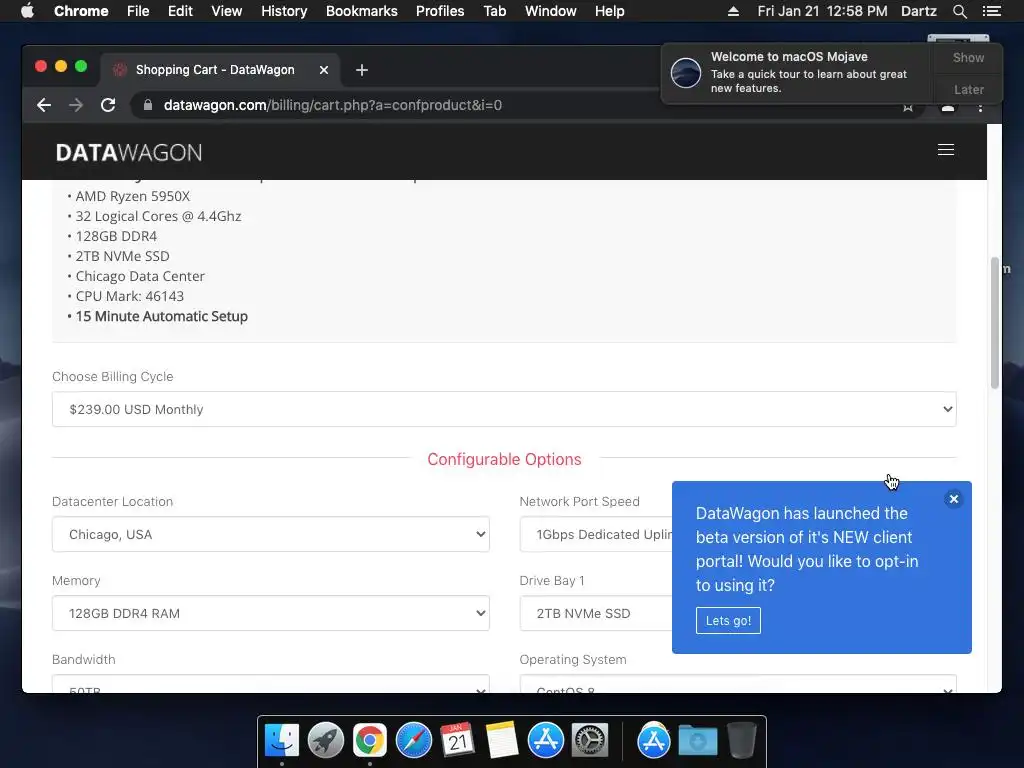Open the File menu
The image size is (1024, 768).
coord(138,11)
